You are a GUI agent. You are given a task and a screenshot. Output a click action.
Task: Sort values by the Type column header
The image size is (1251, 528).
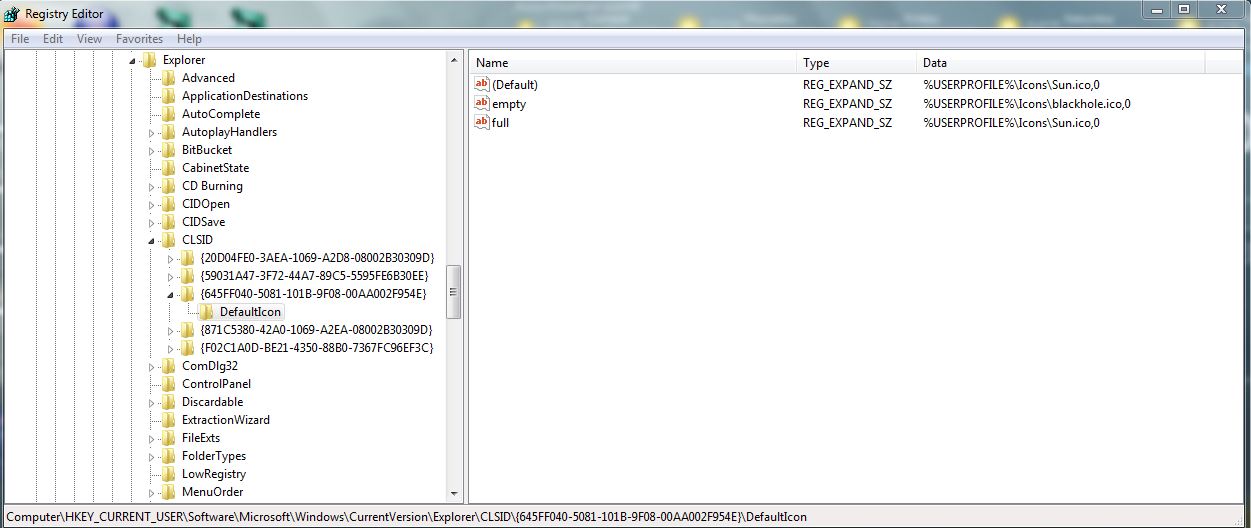click(857, 63)
